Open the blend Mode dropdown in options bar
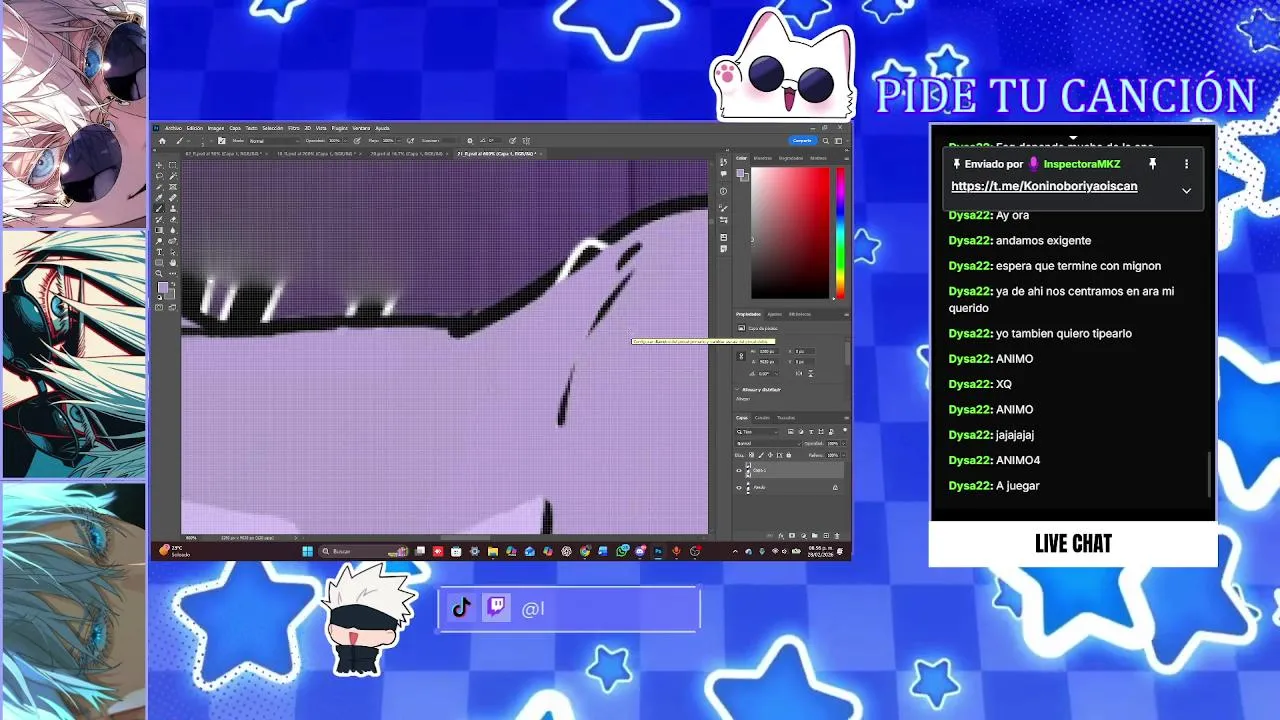Screen dimensions: 1280x720 click(273, 141)
